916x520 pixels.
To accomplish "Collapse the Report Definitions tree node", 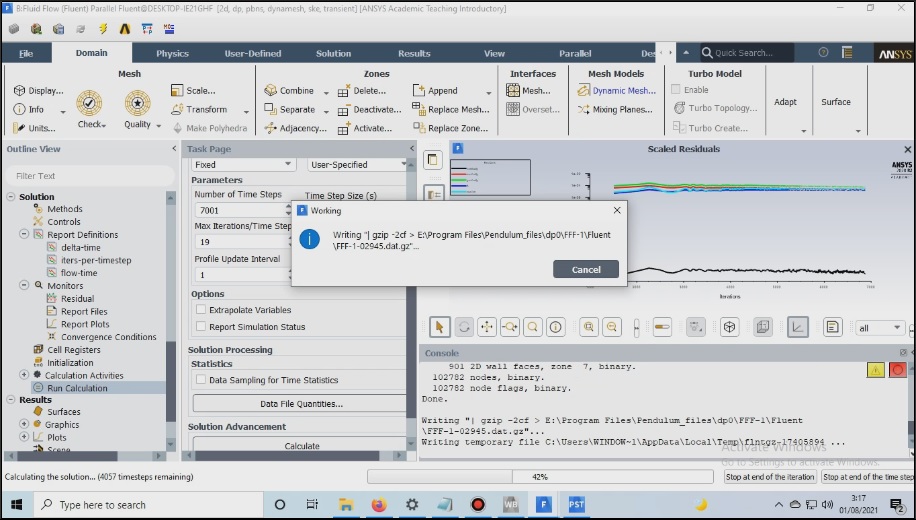I will click(25, 235).
